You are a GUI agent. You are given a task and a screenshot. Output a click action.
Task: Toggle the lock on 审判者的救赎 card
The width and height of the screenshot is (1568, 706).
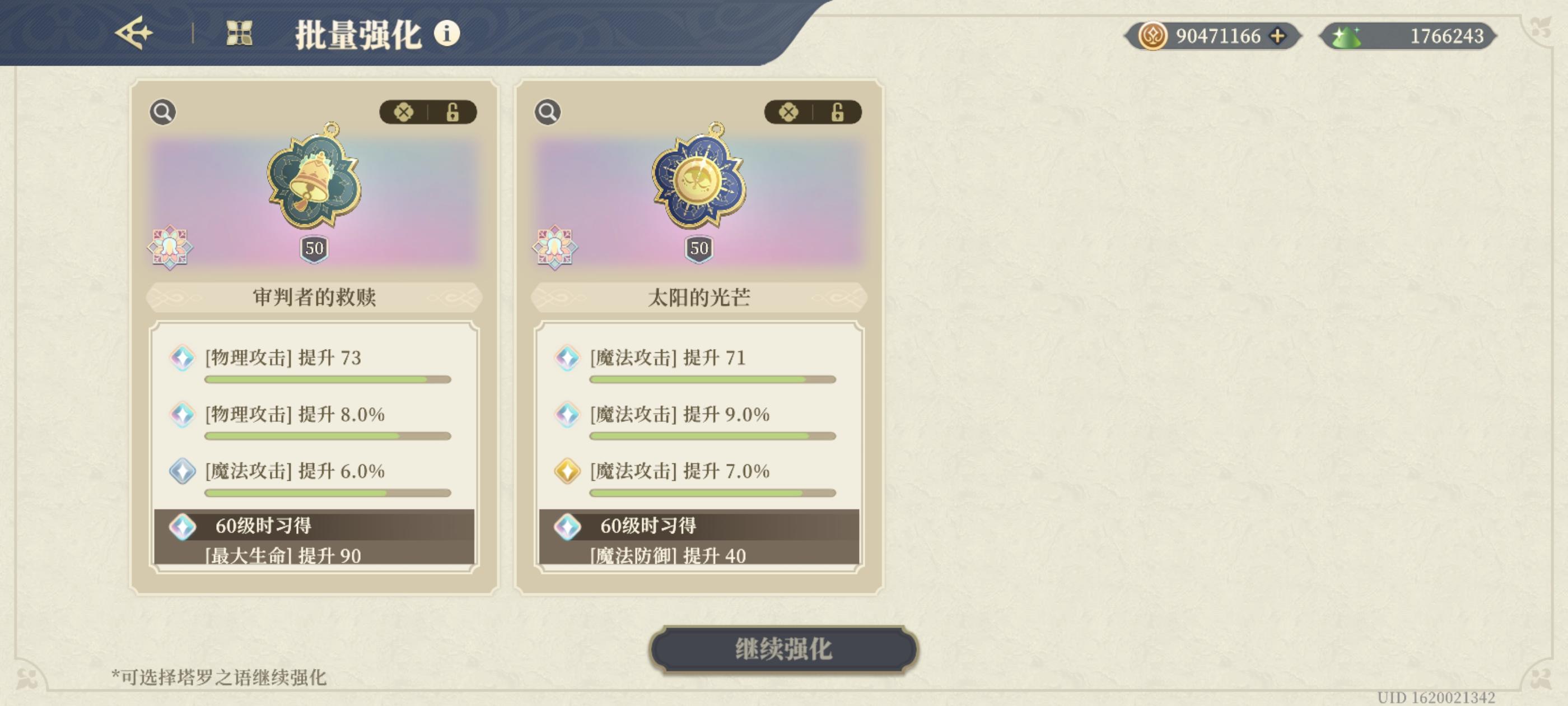(x=452, y=112)
